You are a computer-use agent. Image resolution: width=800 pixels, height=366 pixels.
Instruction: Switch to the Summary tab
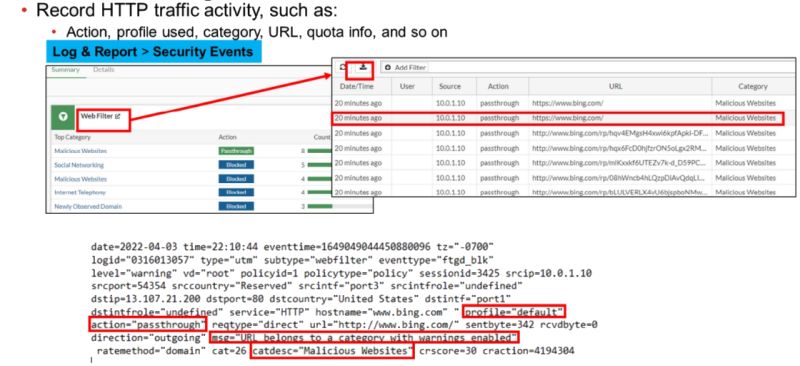pos(64,69)
